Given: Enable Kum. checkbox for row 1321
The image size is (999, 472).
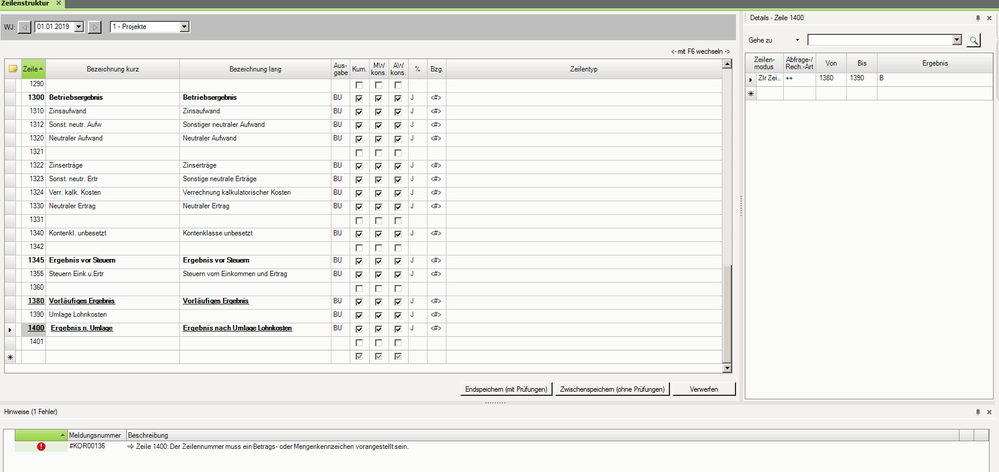Looking at the screenshot, I should pyautogui.click(x=359, y=153).
